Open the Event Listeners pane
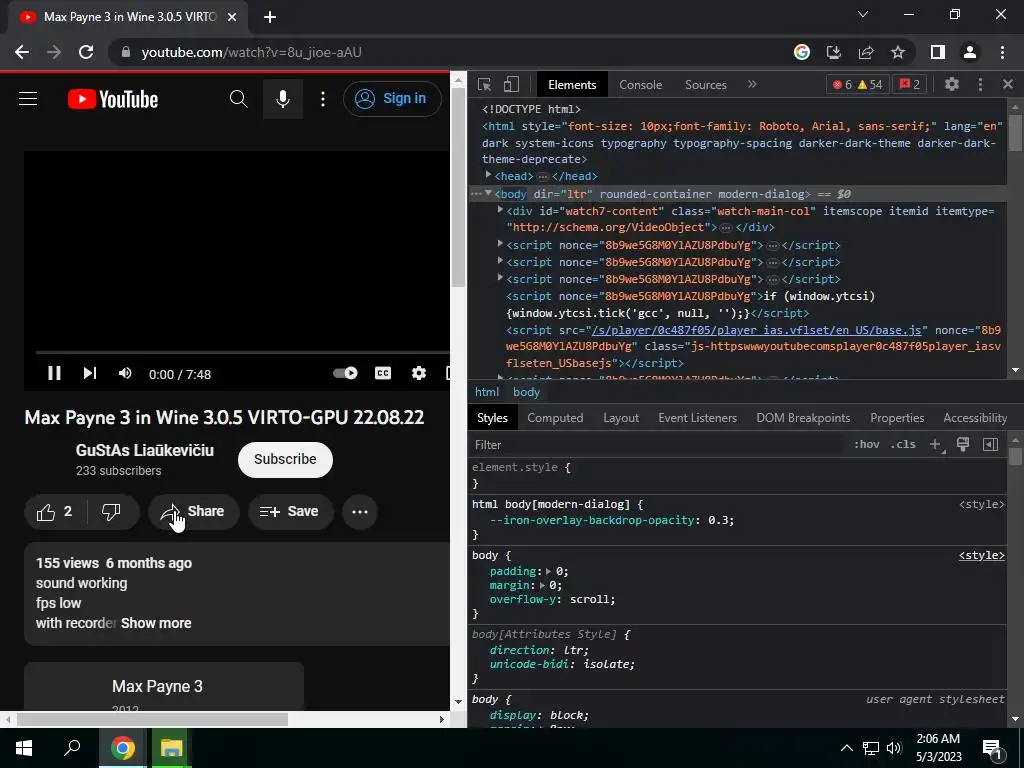 tap(697, 418)
